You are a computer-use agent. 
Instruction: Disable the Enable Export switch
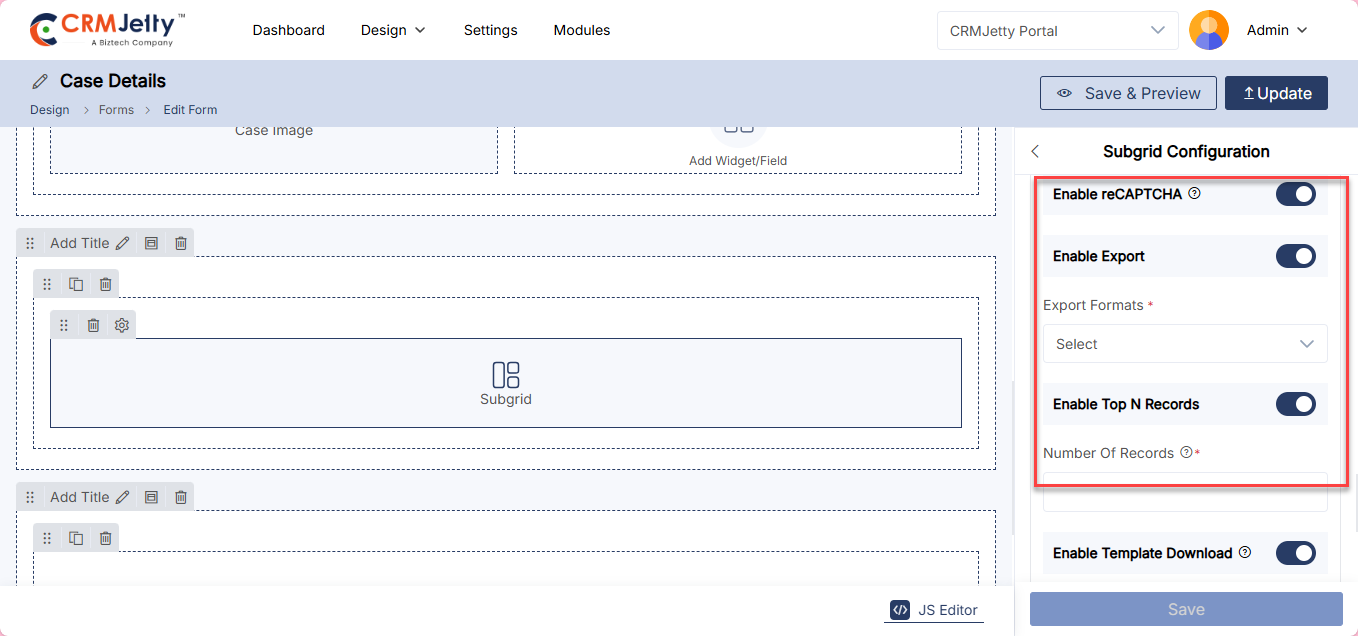click(1295, 256)
